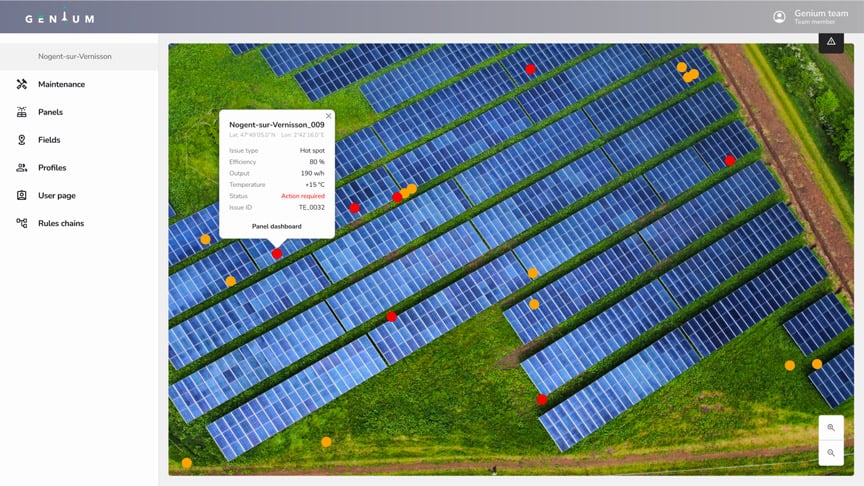Close the Nogent-sur-Vernisson_009 popup
The width and height of the screenshot is (864, 486).
[328, 116]
